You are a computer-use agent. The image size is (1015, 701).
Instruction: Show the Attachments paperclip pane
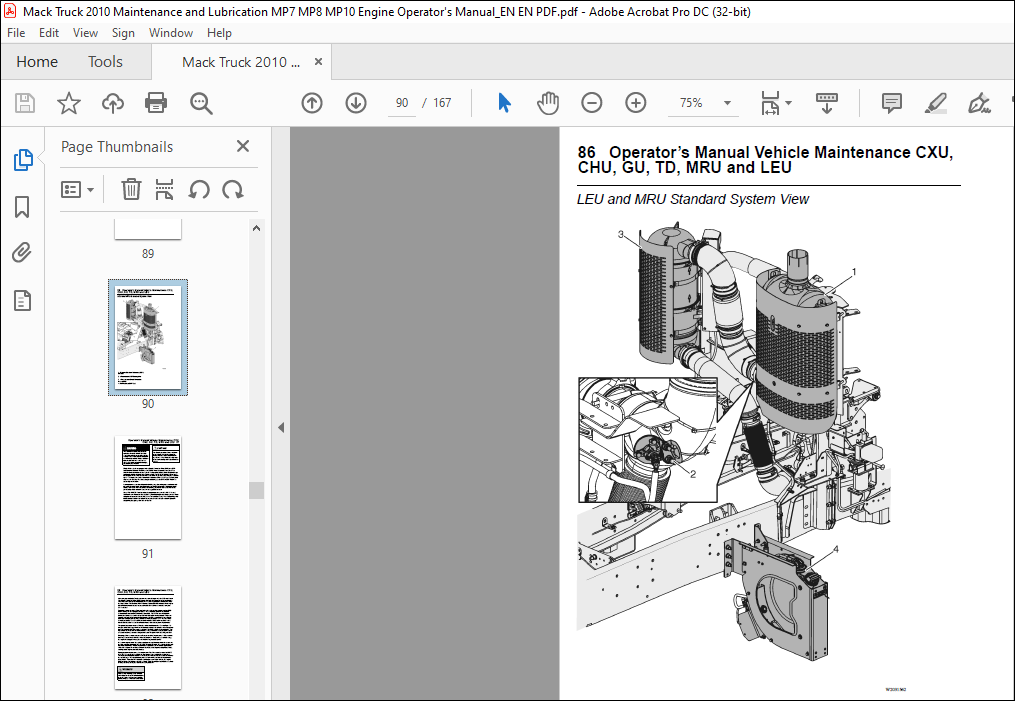click(x=22, y=252)
